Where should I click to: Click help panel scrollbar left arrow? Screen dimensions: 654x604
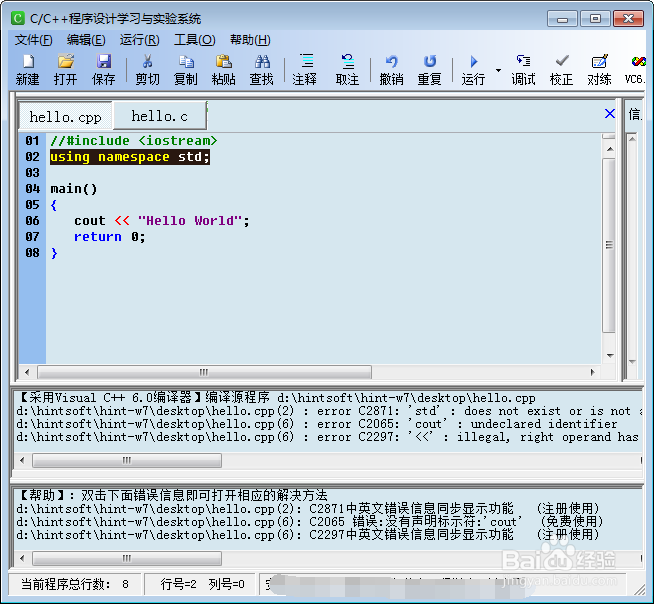click(x=23, y=558)
